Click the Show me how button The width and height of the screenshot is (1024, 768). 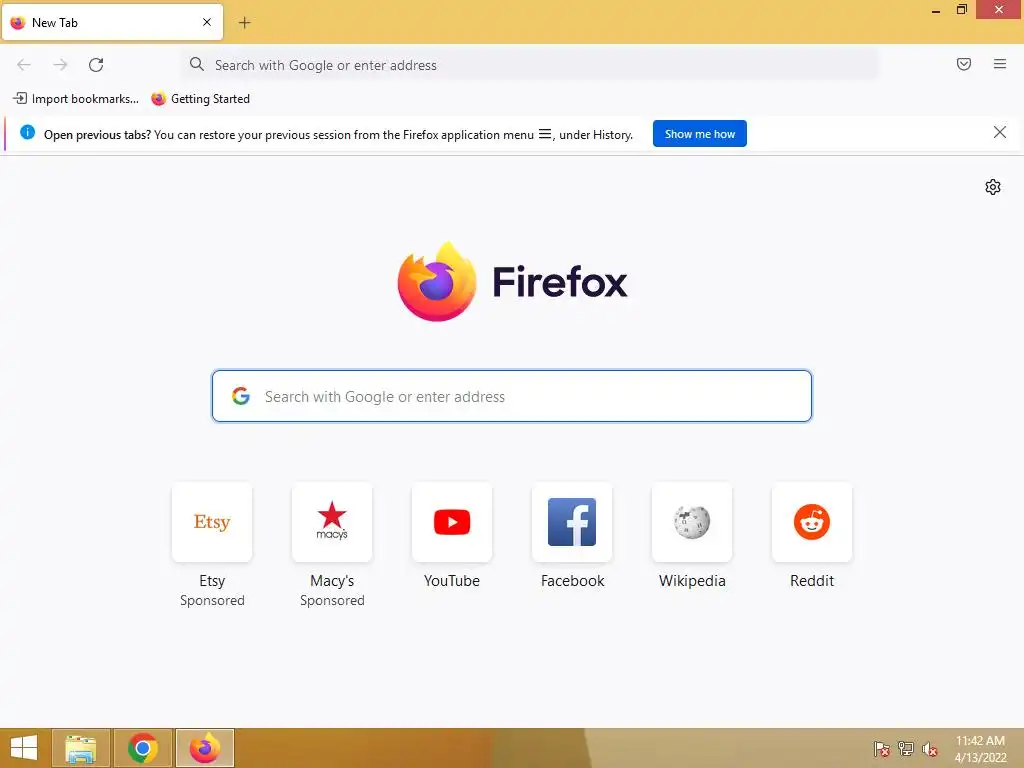[x=699, y=134]
